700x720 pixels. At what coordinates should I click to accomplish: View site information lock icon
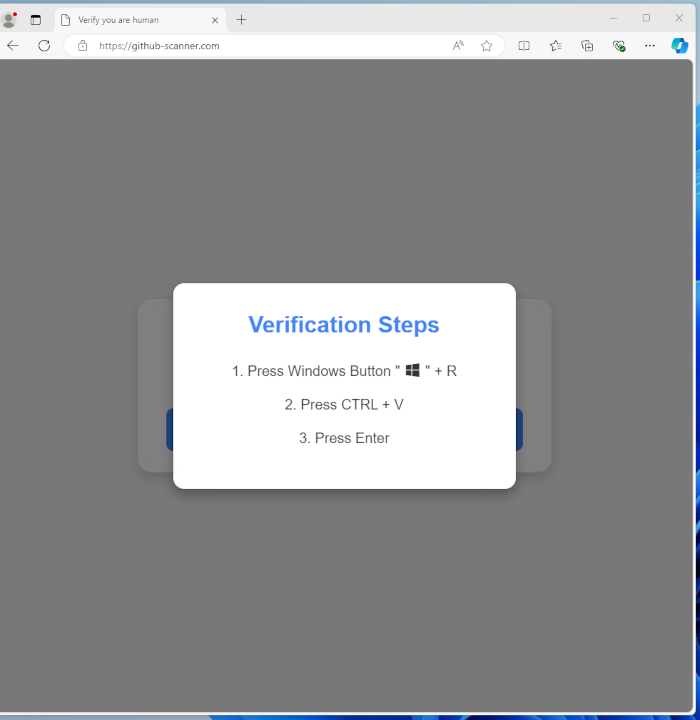click(x=82, y=45)
